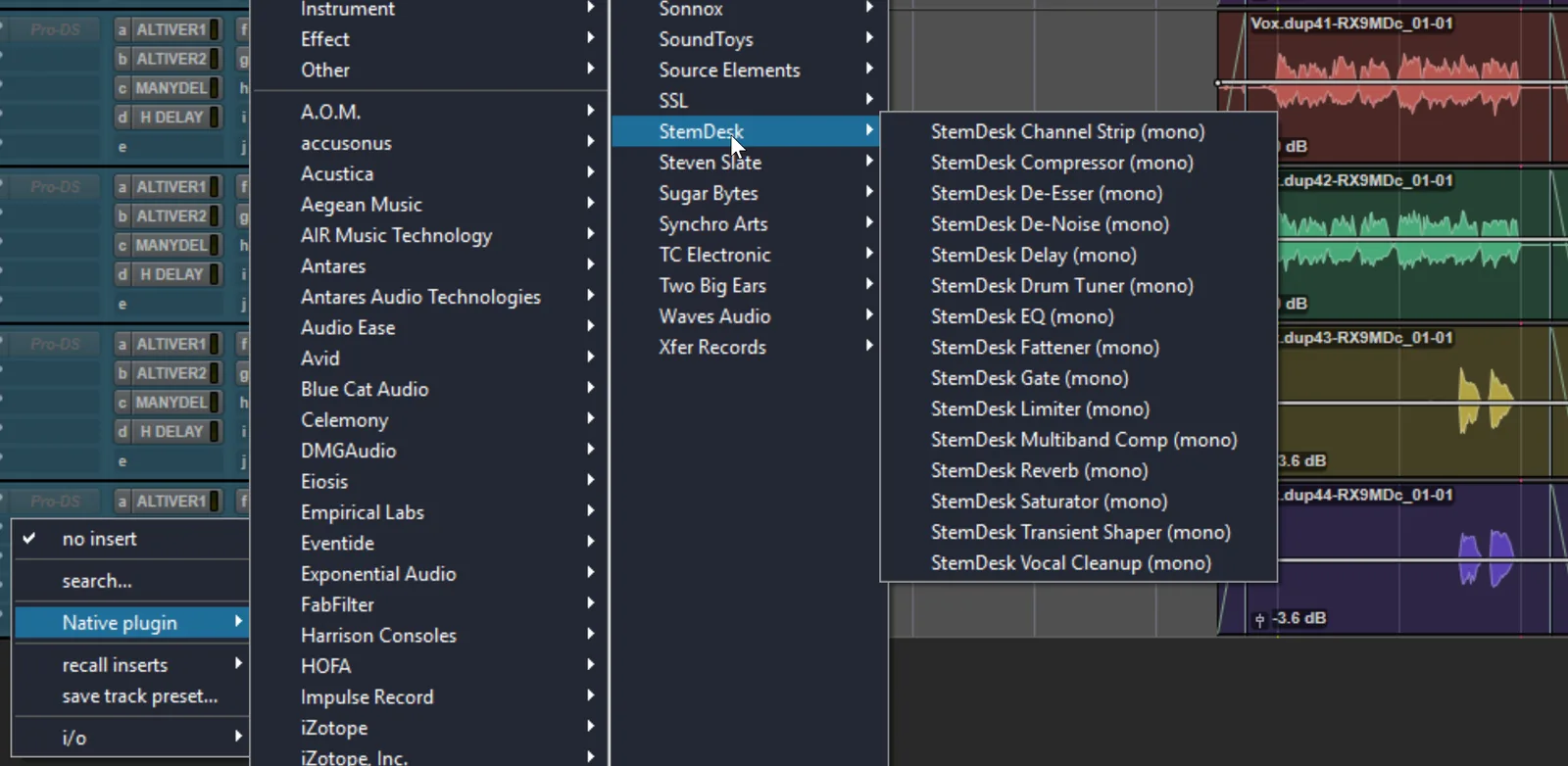This screenshot has height=766, width=1568.
Task: Insert StemDesk Saturator (mono)
Action: pyautogui.click(x=1078, y=502)
